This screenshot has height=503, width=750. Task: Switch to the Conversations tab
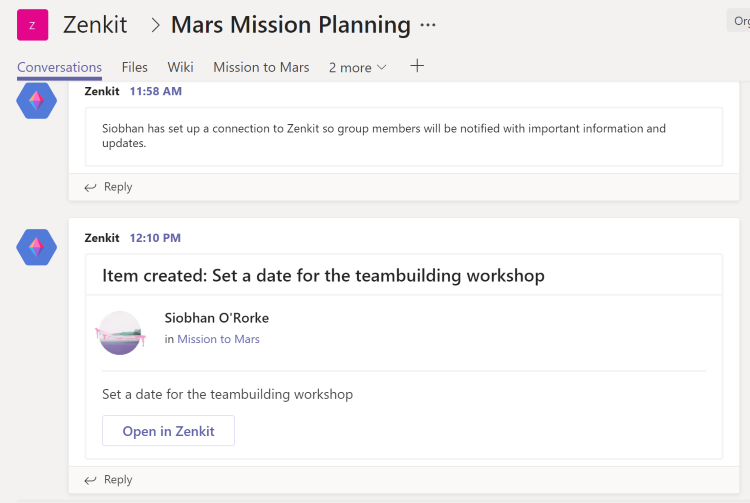click(59, 67)
